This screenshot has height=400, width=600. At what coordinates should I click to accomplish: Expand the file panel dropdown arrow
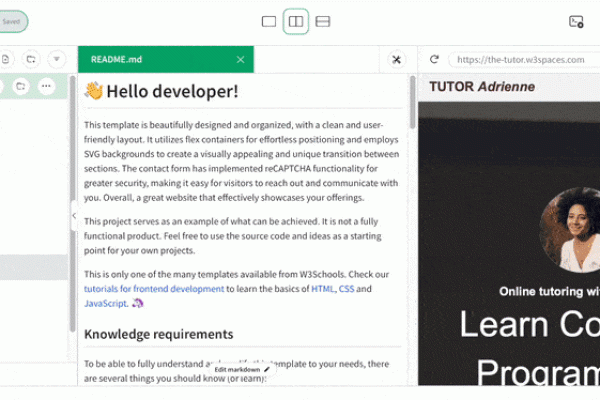57,60
